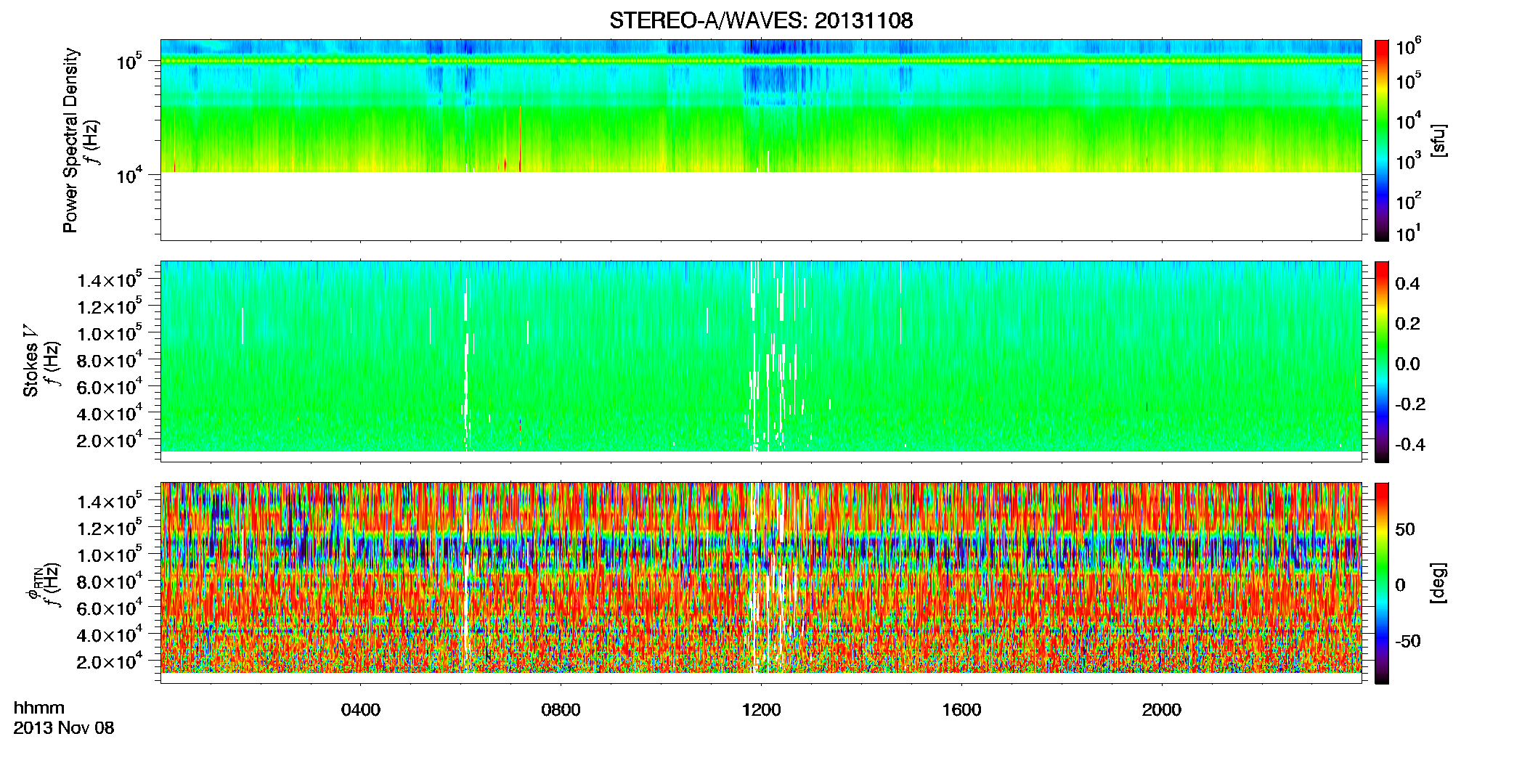
Task: Click the hhmm axis label
Action: pyautogui.click(x=39, y=708)
